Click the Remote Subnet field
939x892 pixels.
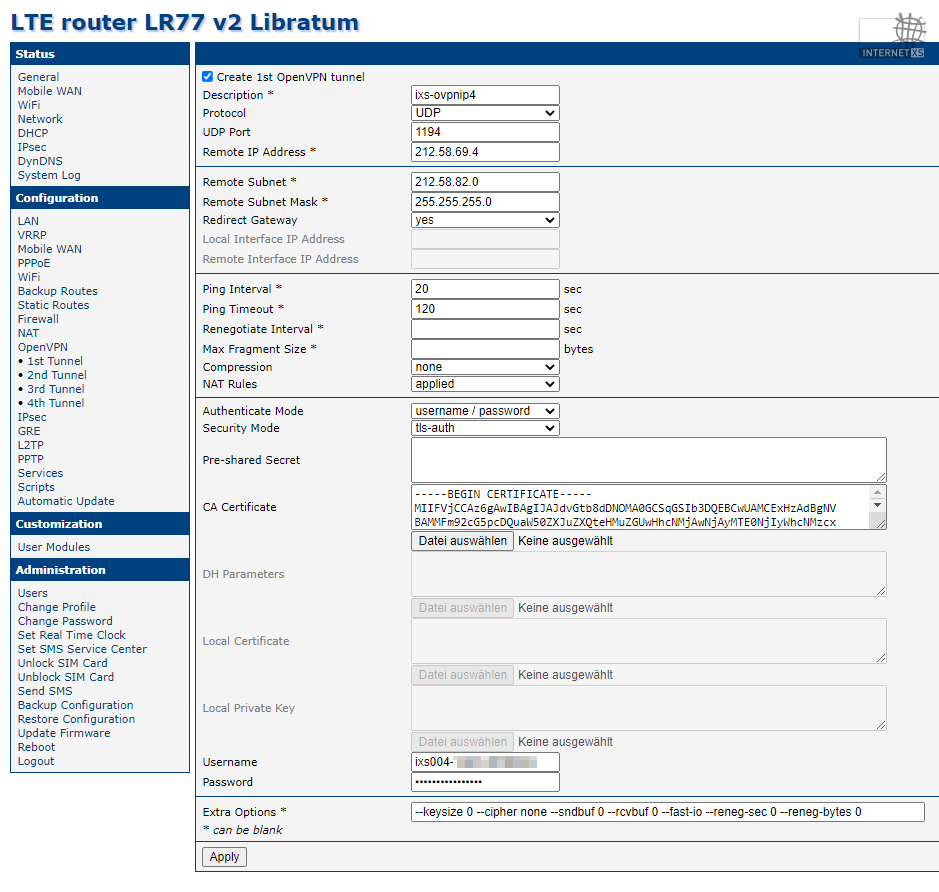[485, 182]
